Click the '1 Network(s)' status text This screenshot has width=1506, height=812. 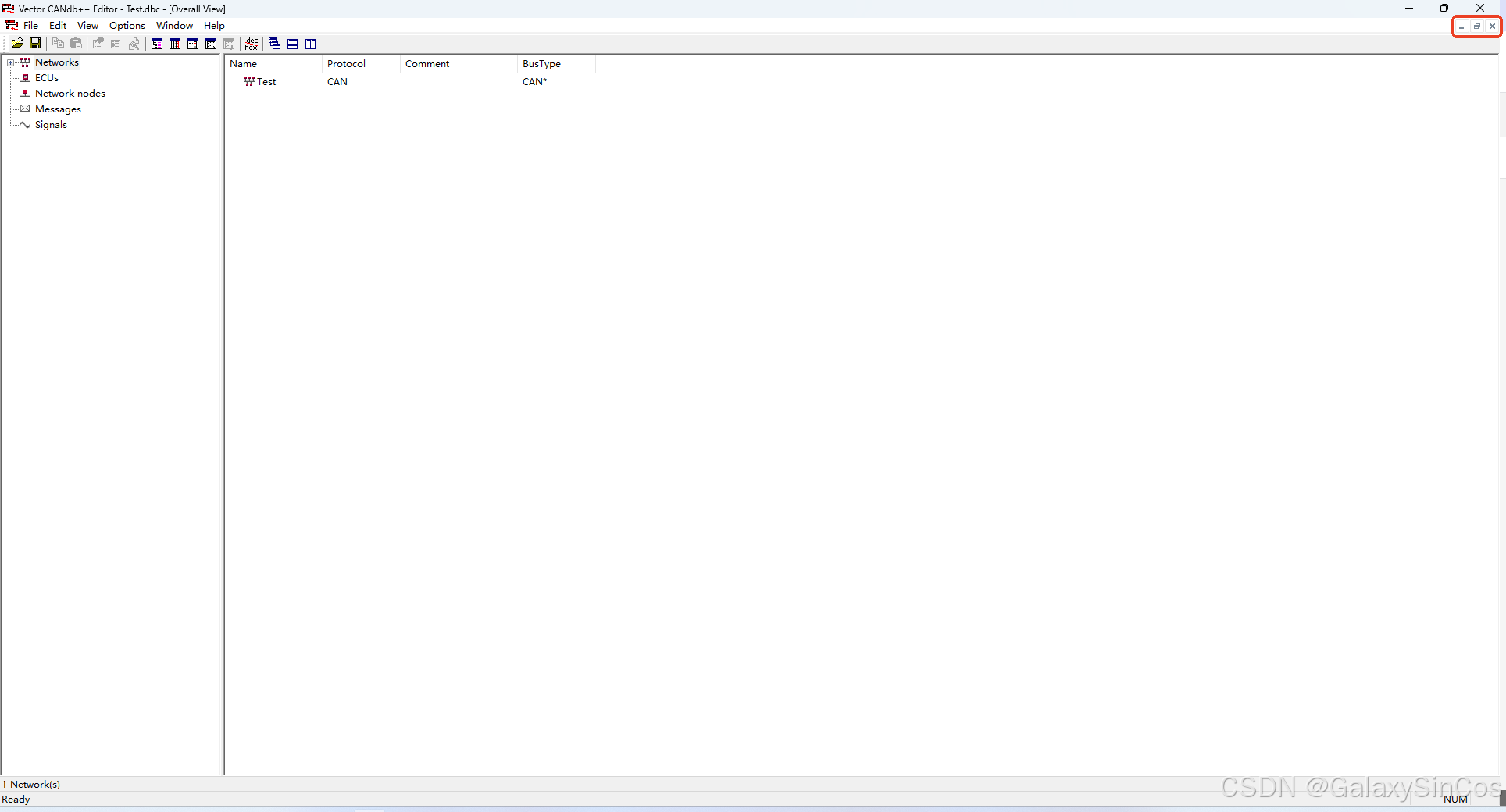coord(31,785)
